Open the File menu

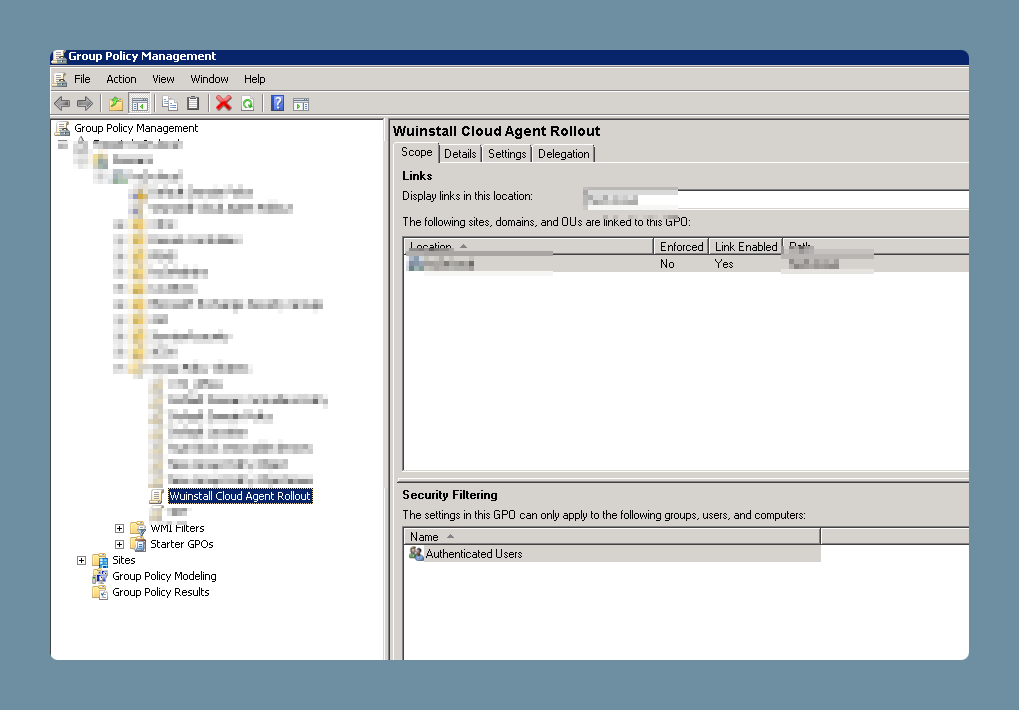tap(83, 79)
